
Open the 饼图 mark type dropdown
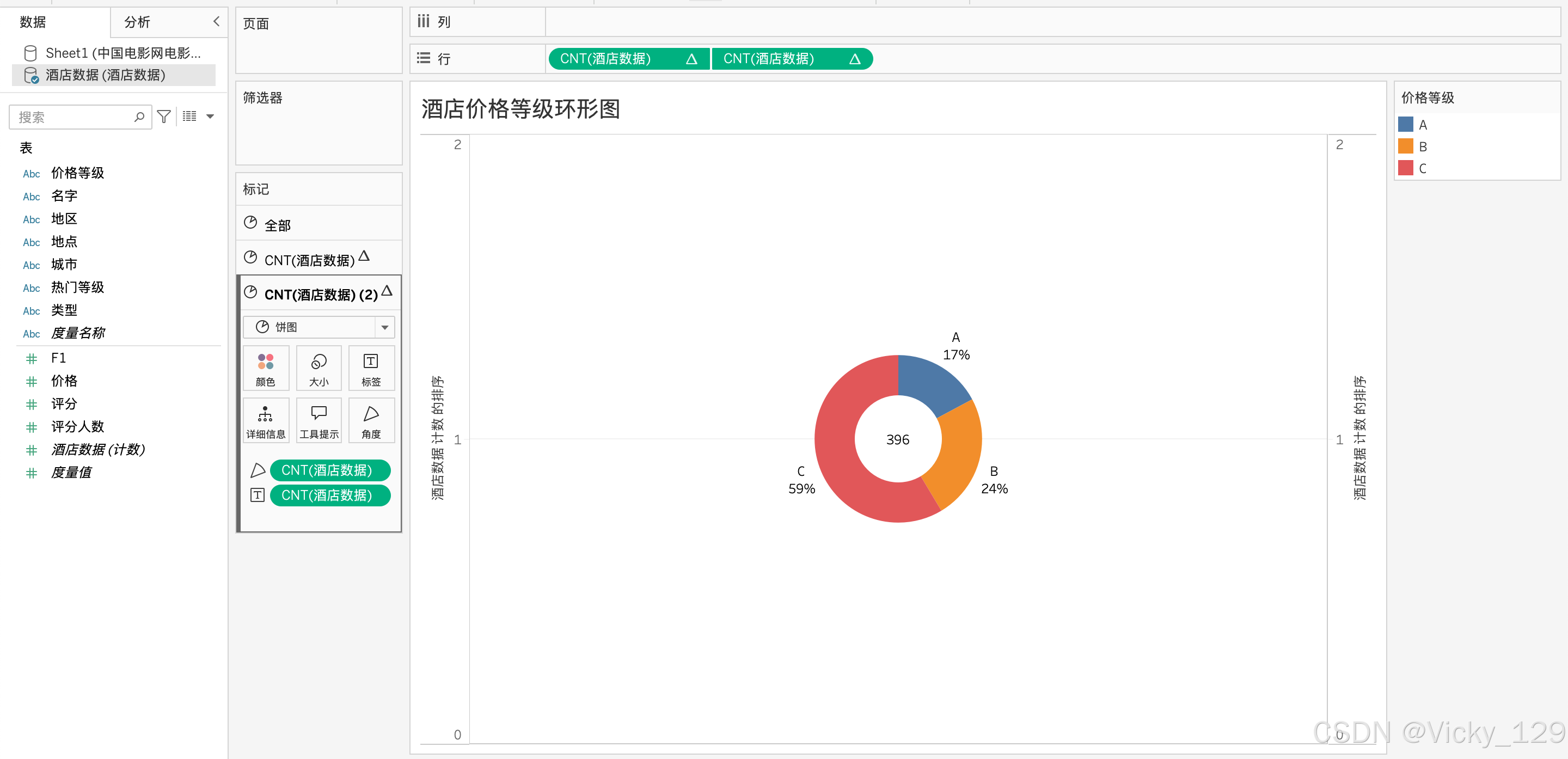point(384,327)
